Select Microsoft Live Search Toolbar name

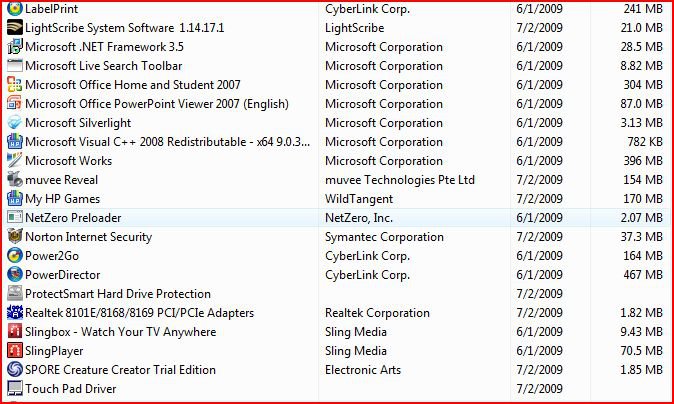coord(104,66)
